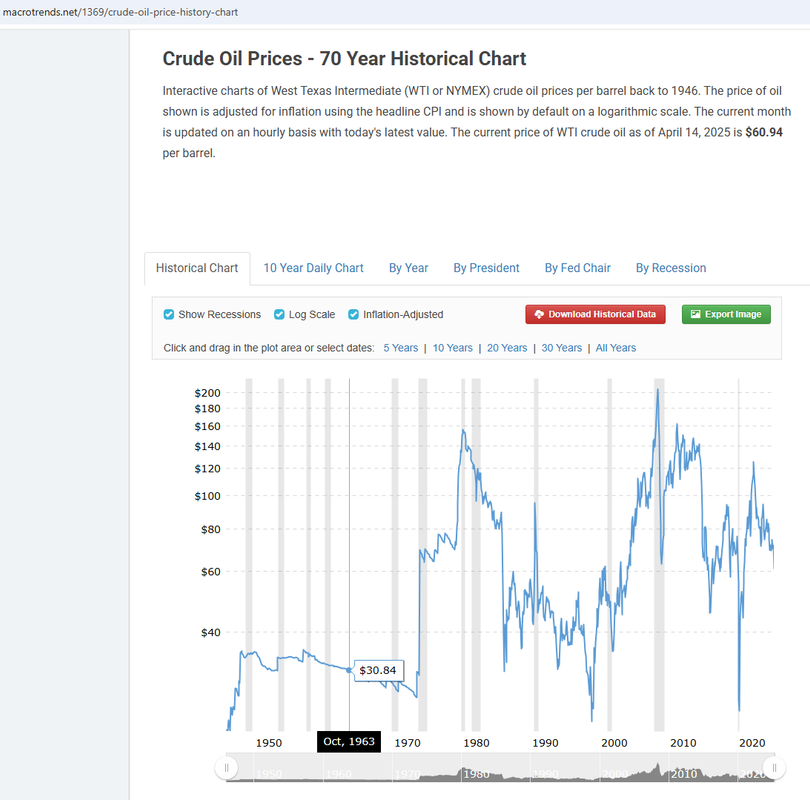Choose the 10 Years date range
Image resolution: width=810 pixels, height=800 pixels.
pos(453,348)
